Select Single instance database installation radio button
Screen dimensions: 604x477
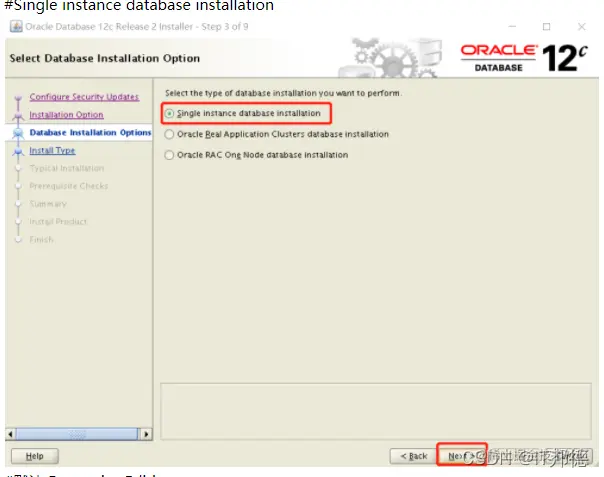169,114
